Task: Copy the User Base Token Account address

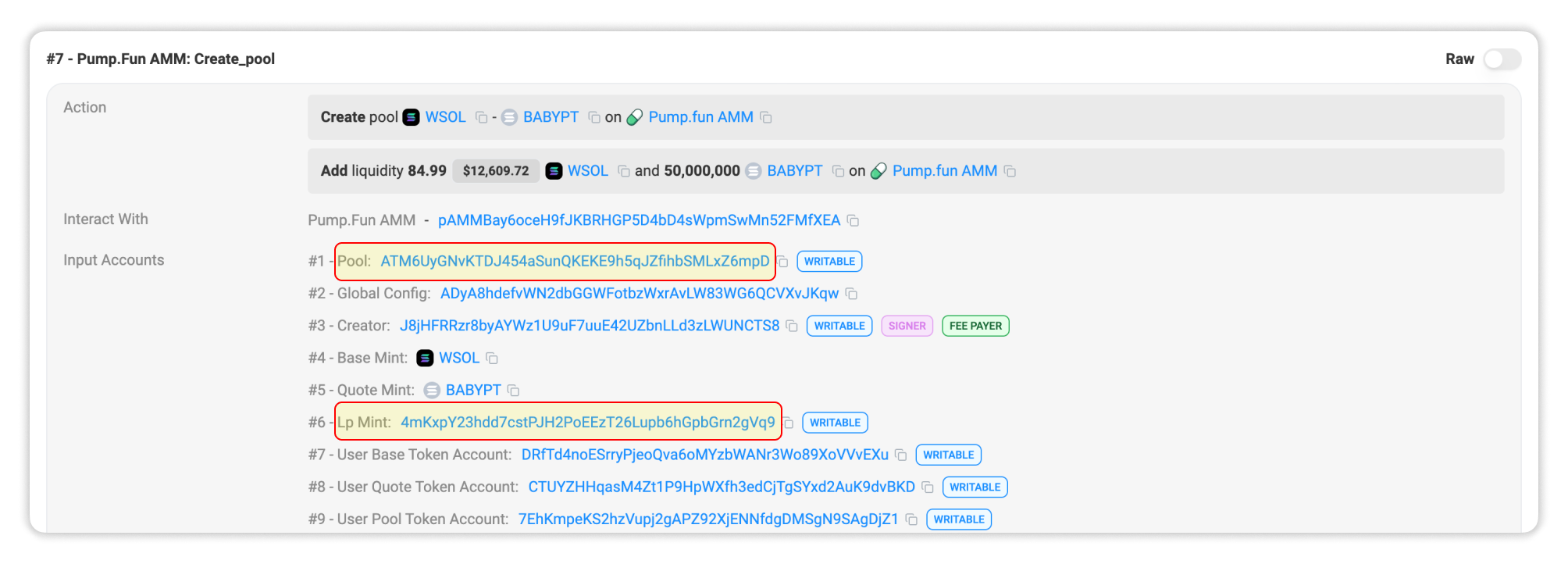Action: click(901, 455)
